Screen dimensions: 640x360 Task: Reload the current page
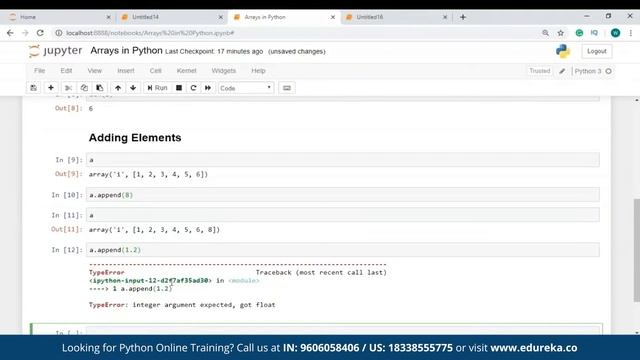pyautogui.click(x=40, y=33)
